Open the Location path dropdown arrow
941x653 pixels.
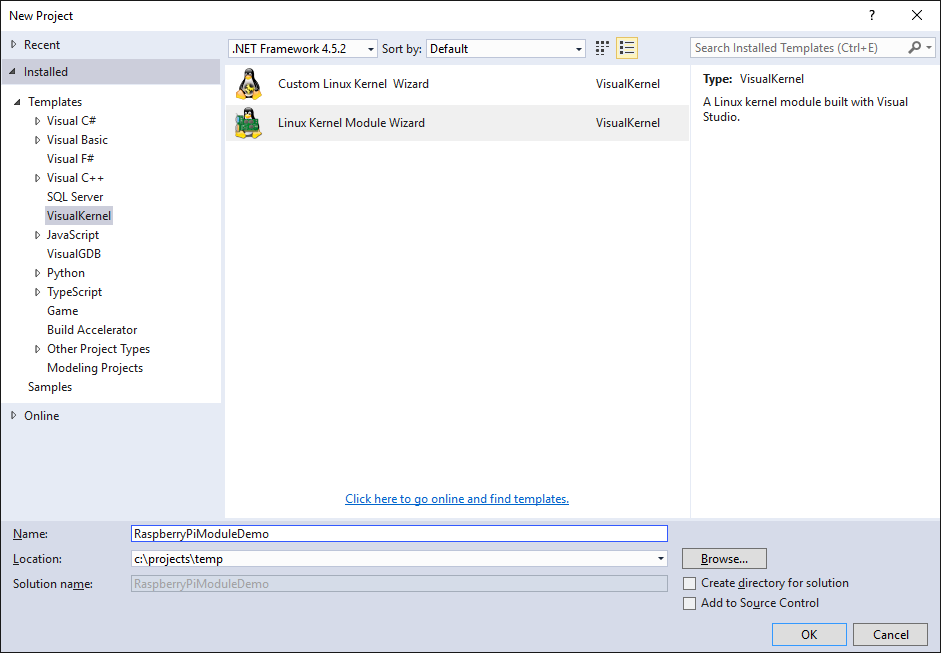point(660,559)
